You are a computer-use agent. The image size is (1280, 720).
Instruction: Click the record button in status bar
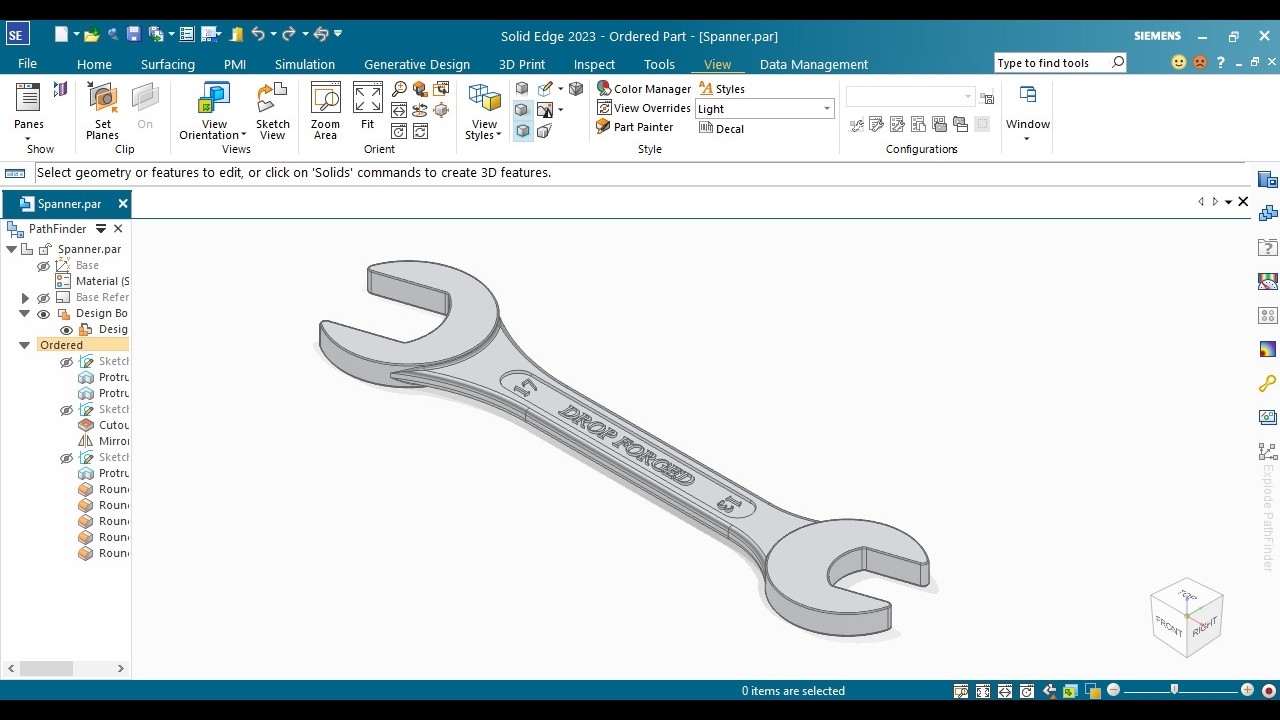click(x=1269, y=691)
